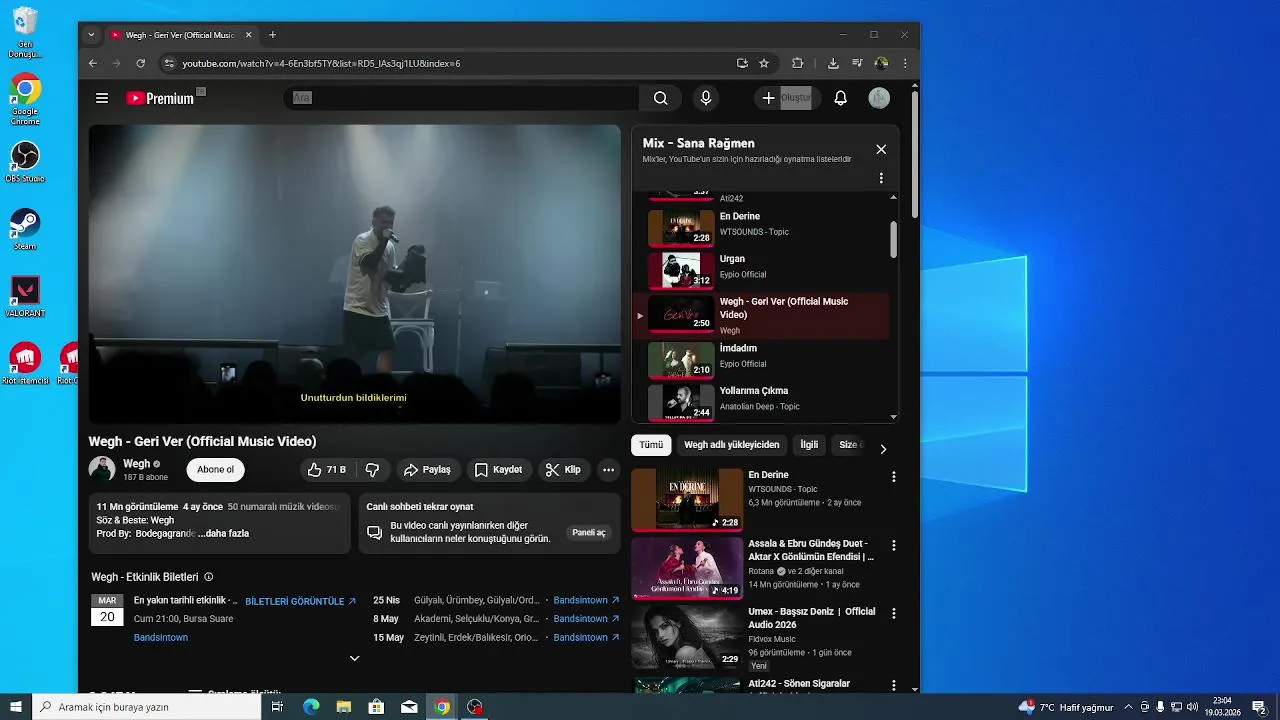Close the Mix - Sana Rağmen panel
This screenshot has height=720, width=1280.
(x=881, y=149)
